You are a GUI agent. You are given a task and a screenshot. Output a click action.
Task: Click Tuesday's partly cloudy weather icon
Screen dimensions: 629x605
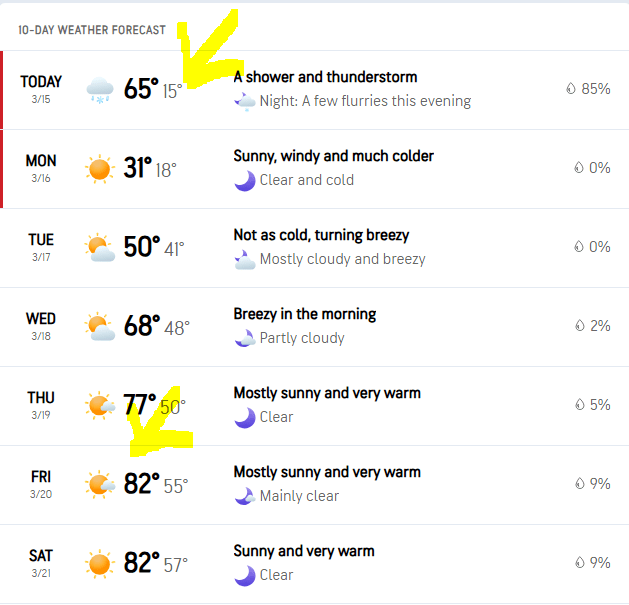pos(100,247)
